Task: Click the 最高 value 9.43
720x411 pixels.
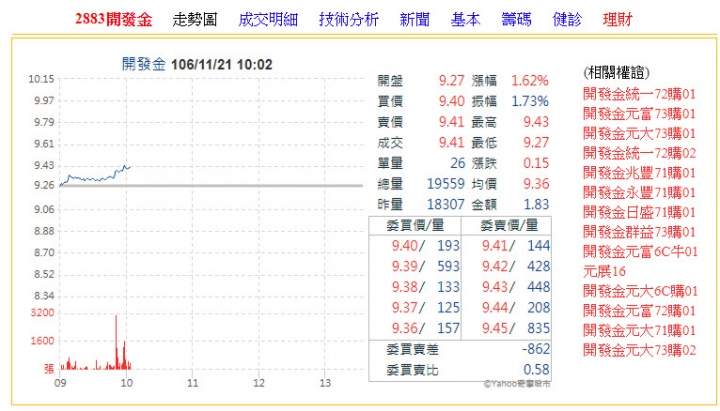Action: 536,122
